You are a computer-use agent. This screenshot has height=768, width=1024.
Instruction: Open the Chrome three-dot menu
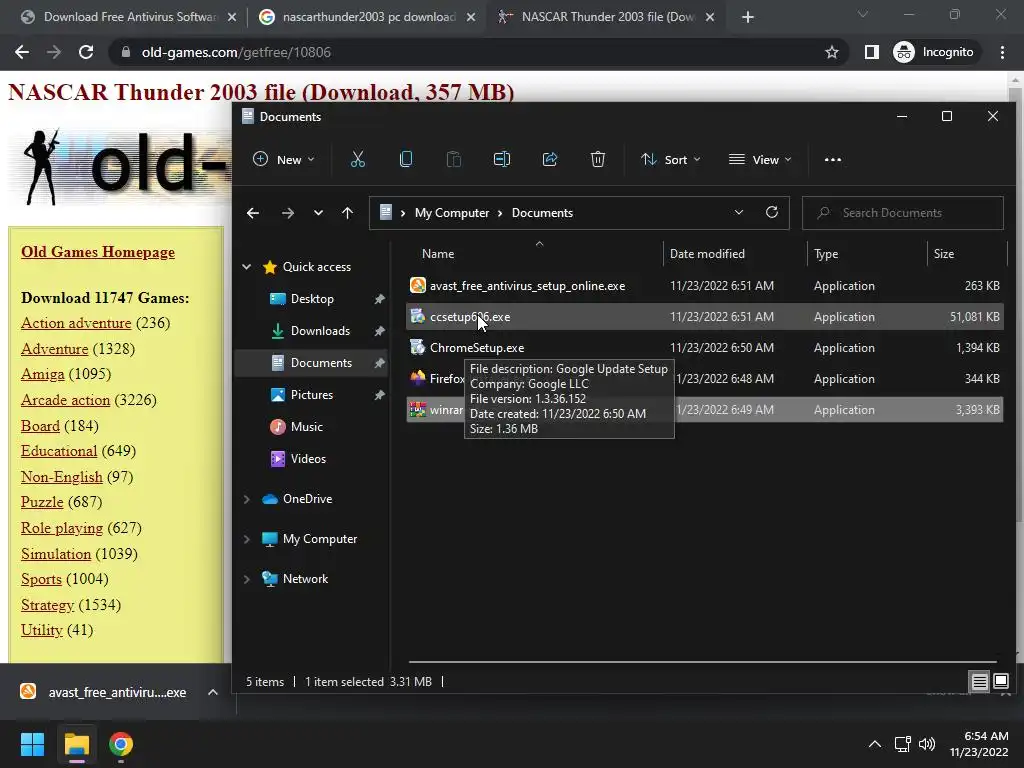click(1002, 52)
